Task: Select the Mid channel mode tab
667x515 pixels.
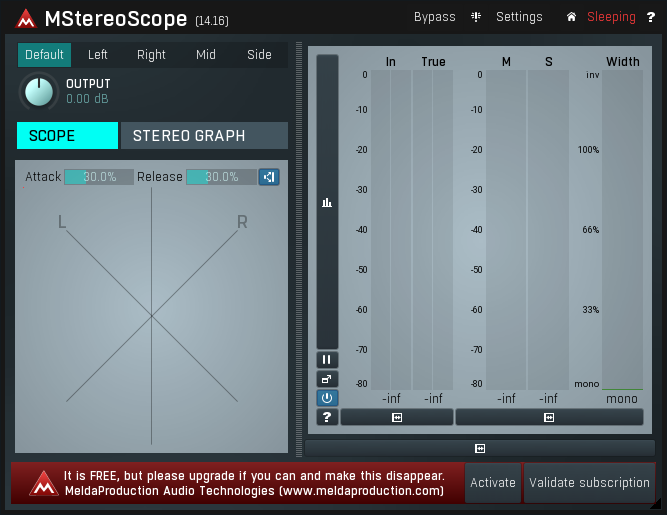Action: [x=205, y=55]
